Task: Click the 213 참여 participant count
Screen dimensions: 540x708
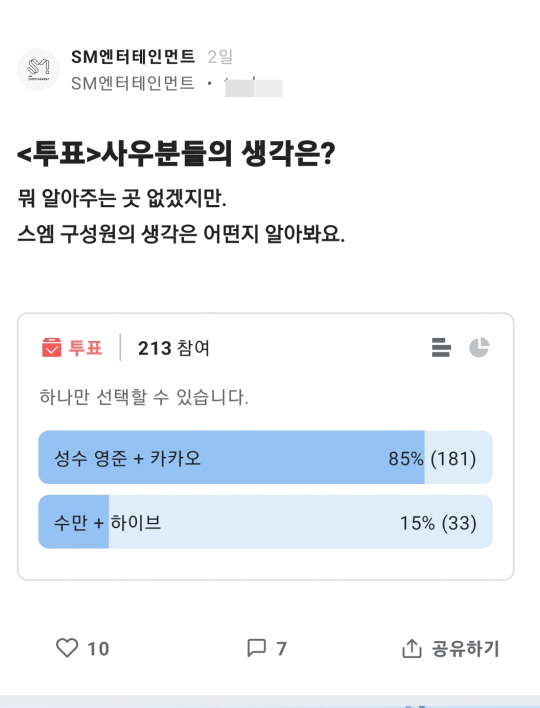Action: point(174,348)
